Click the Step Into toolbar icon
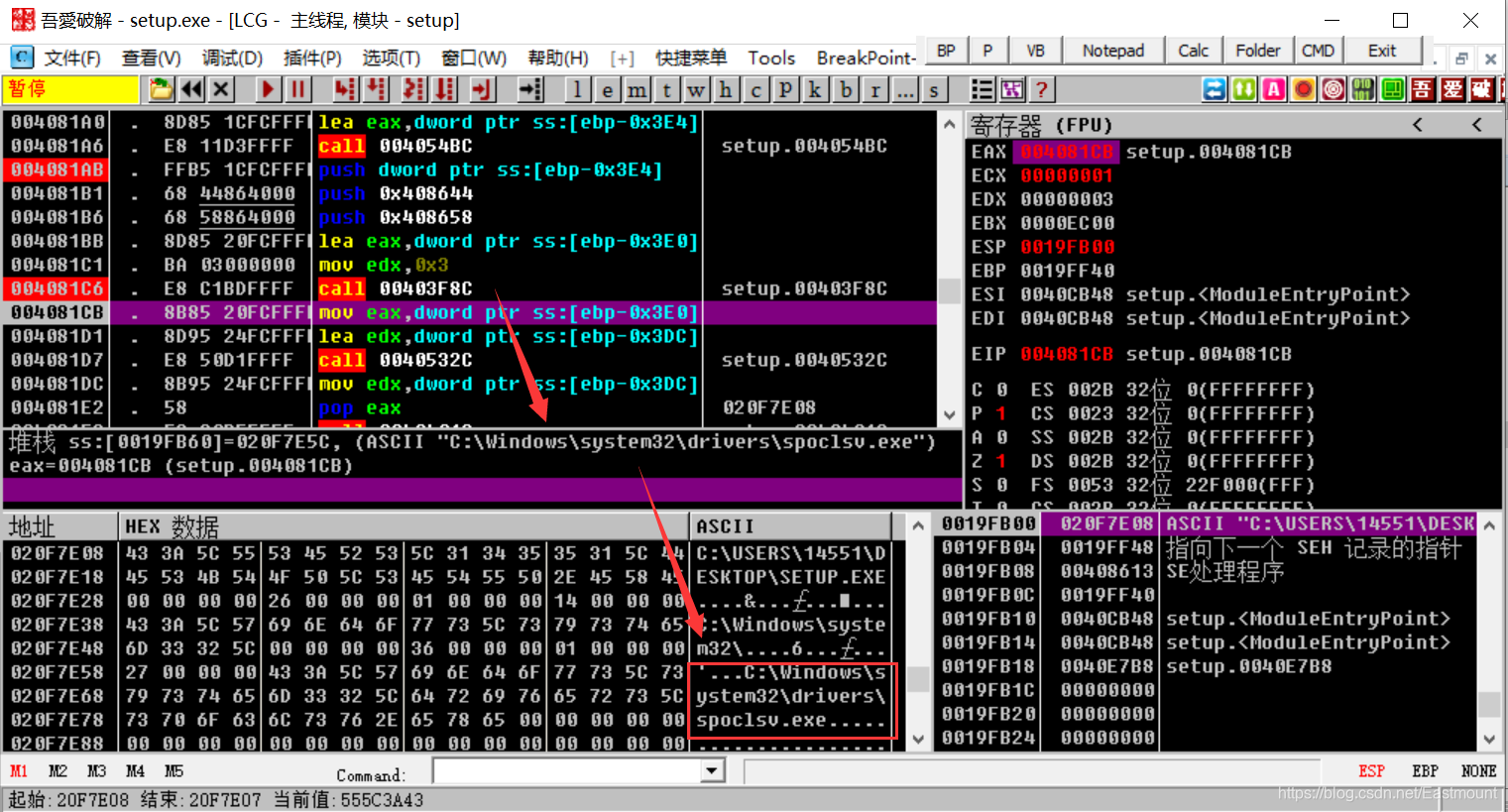This screenshot has height=812, width=1508. click(345, 89)
